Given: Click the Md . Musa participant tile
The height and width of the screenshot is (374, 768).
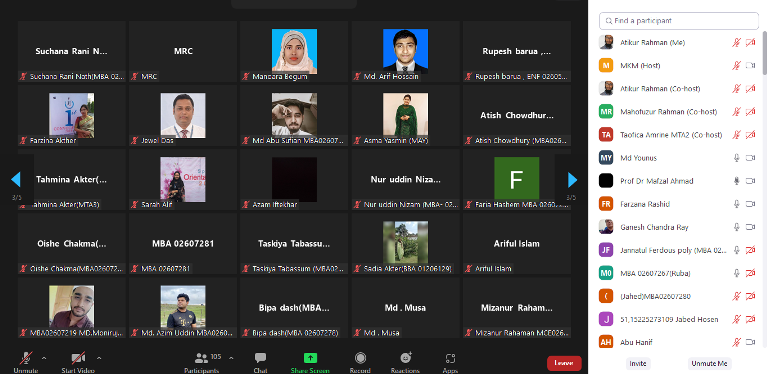Looking at the screenshot, I should 406,307.
